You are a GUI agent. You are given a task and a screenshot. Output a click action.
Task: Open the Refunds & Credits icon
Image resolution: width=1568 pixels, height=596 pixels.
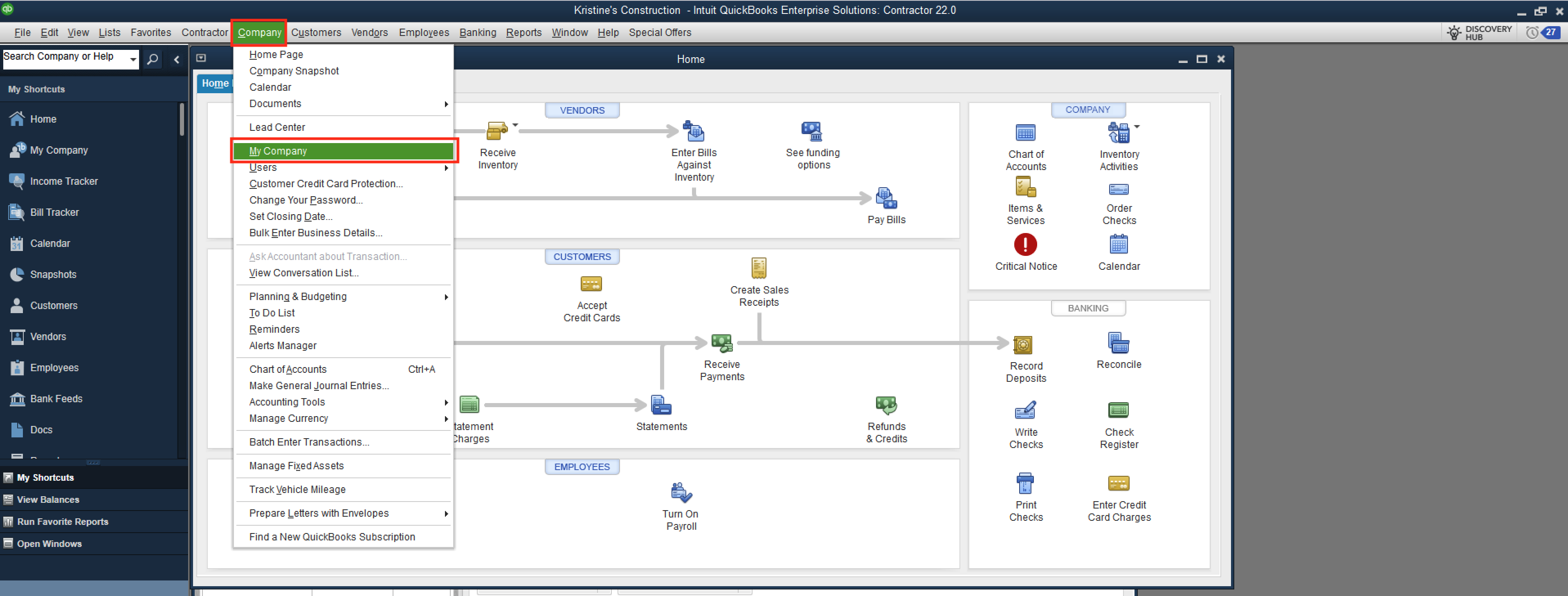click(886, 405)
